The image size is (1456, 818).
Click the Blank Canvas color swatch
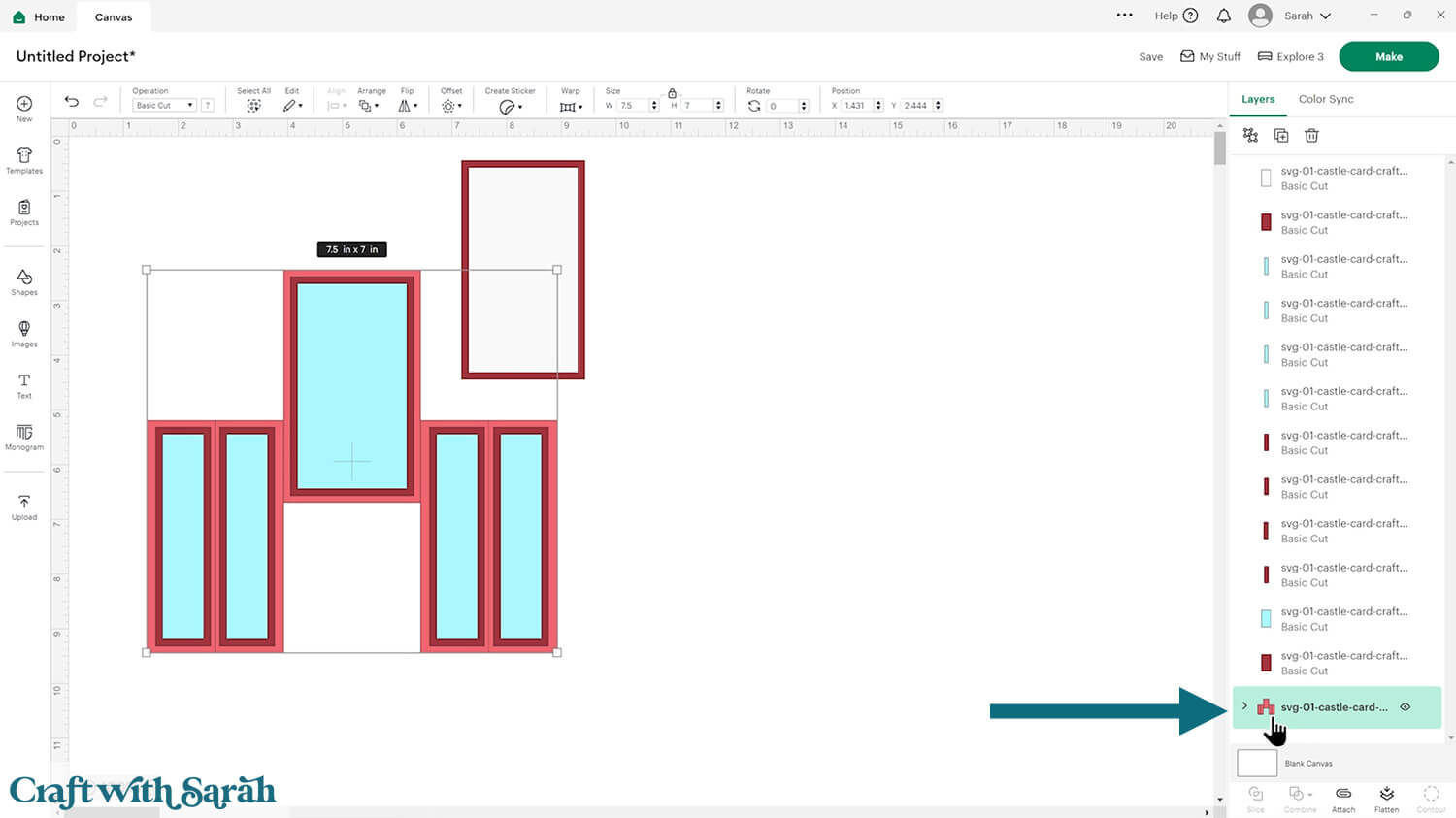[x=1257, y=763]
